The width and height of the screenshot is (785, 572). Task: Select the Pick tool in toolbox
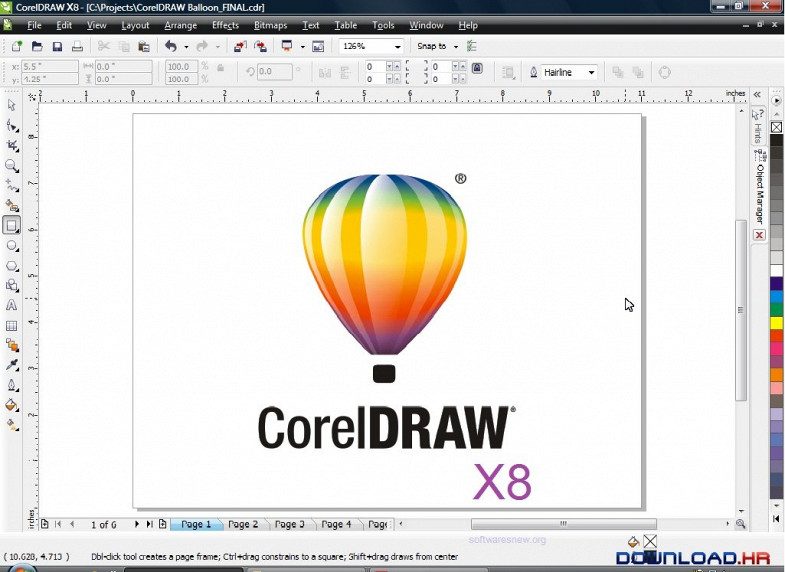coord(12,105)
